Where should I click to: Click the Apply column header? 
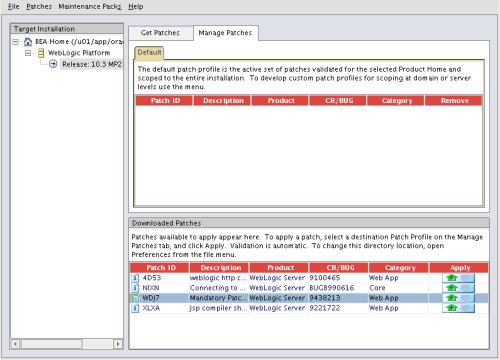click(x=459, y=268)
